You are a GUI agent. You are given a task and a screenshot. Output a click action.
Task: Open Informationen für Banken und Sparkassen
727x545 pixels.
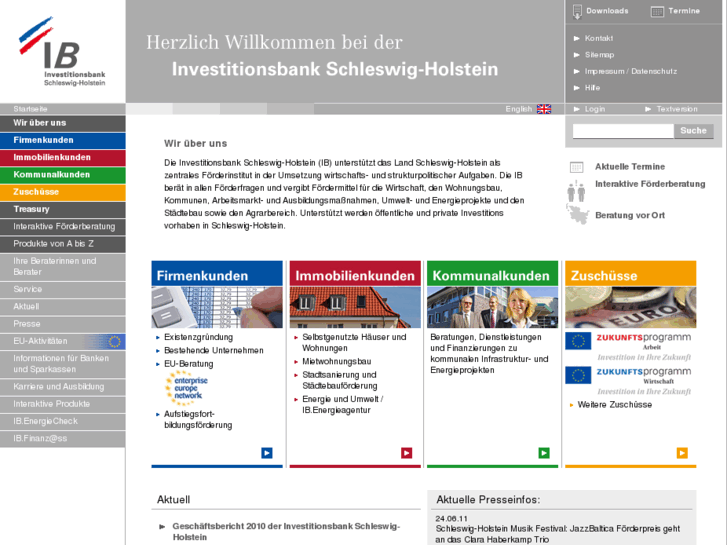(63, 364)
